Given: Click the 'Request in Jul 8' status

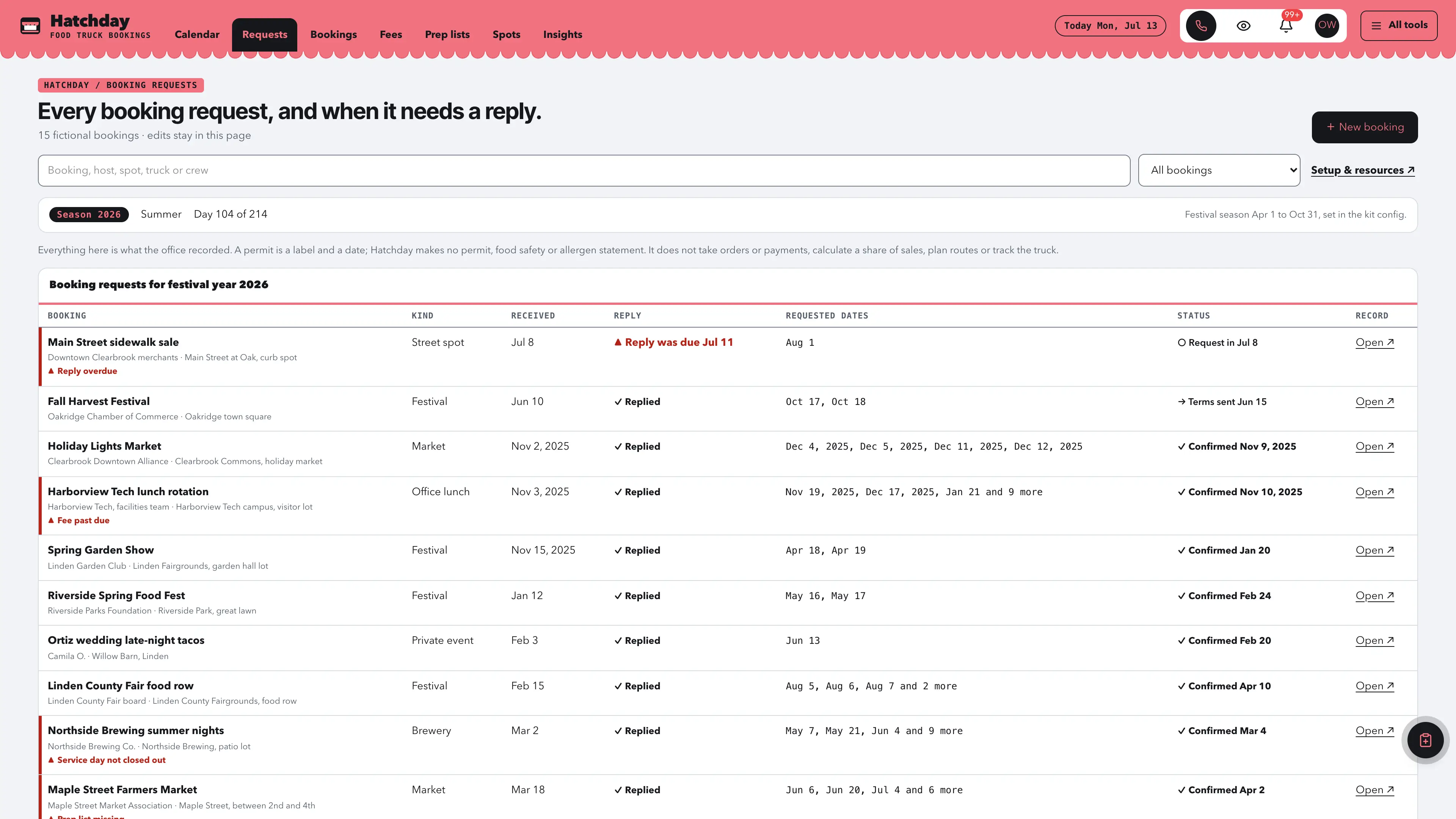Looking at the screenshot, I should (x=1218, y=342).
